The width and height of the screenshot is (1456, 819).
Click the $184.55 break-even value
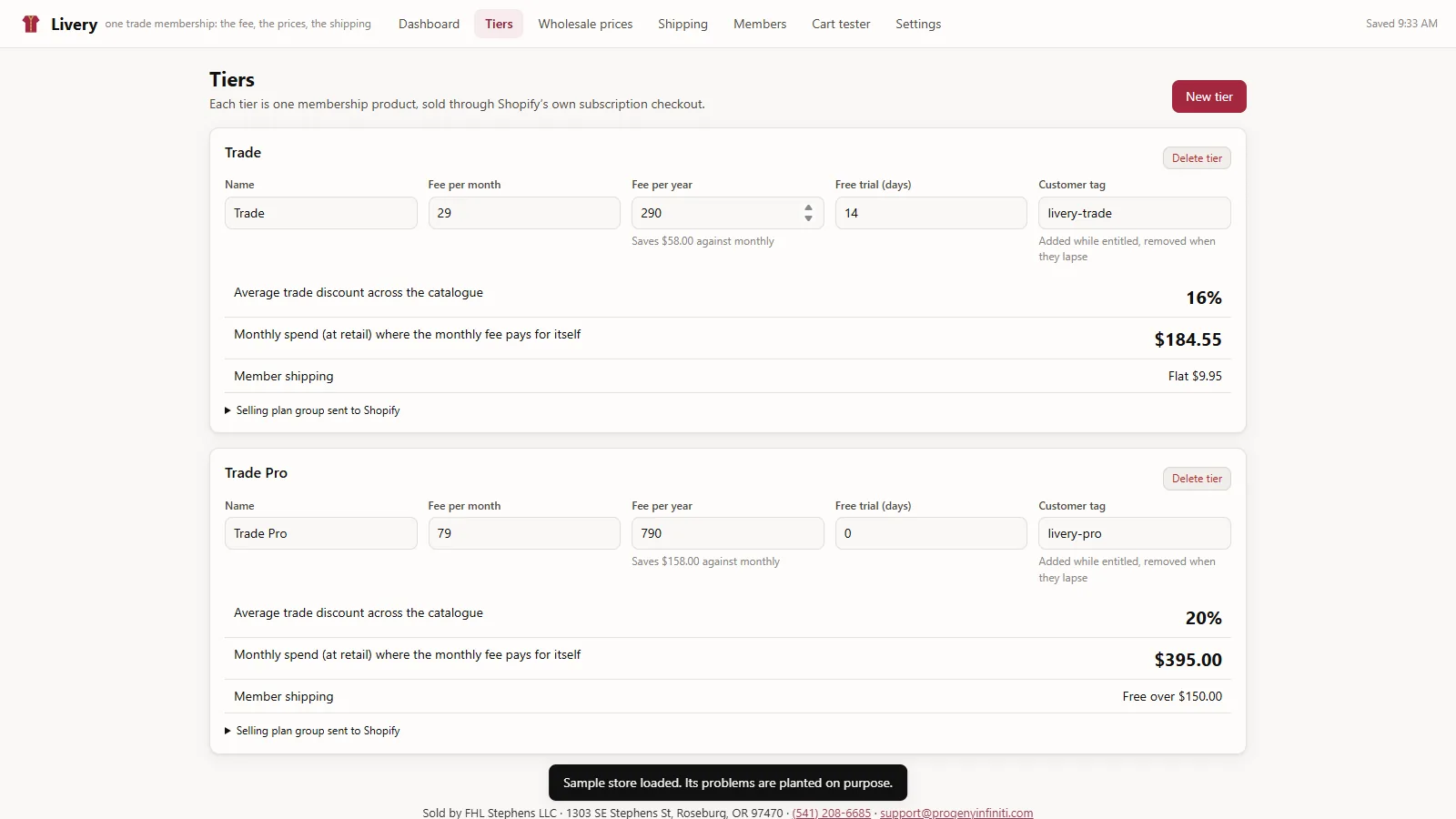1188,339
